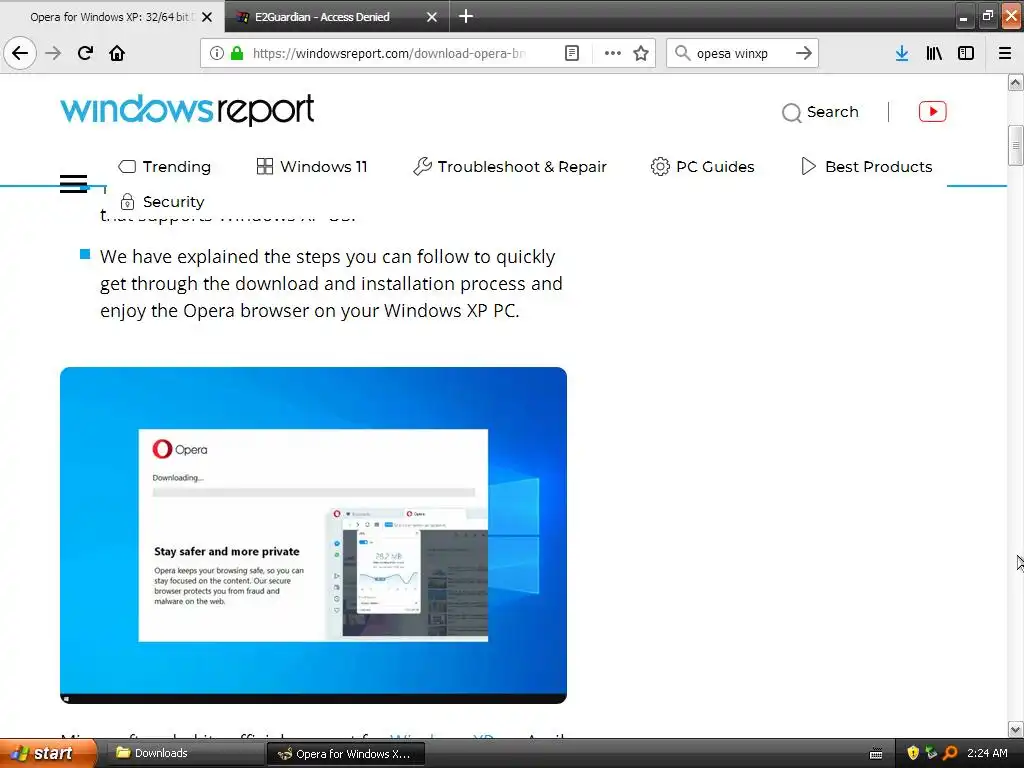The image size is (1024, 768).
Task: Click the vertical scrollbar thumb
Action: pos(1015,145)
